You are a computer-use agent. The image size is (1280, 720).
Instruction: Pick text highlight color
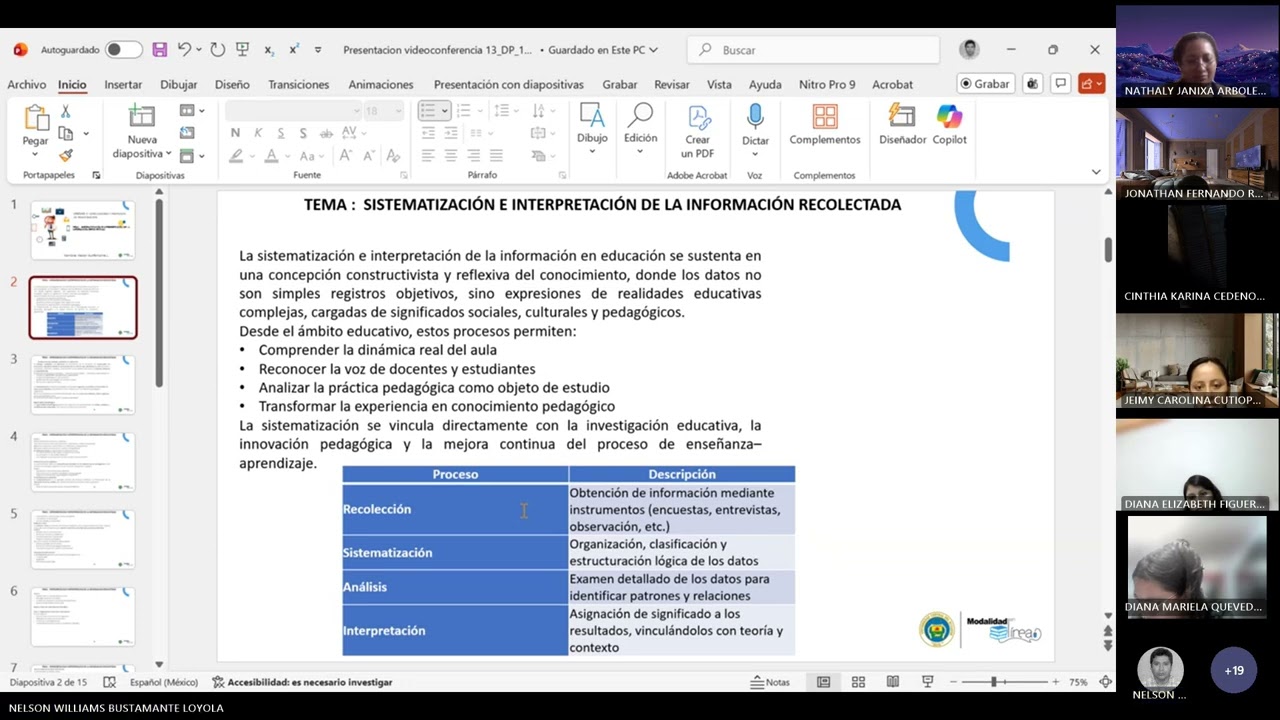click(235, 156)
